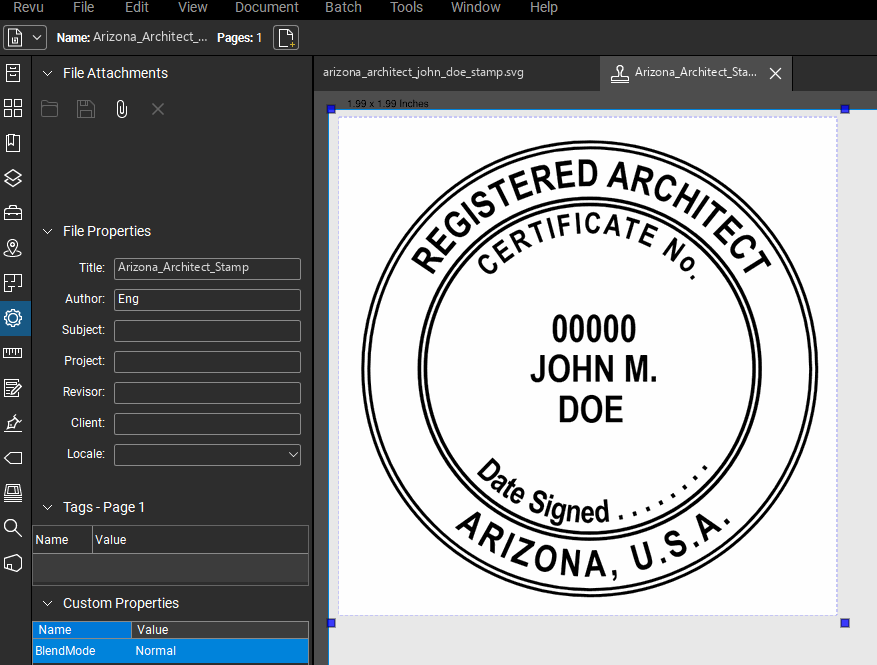
Task: Click the top-right blue resize handle
Action: point(845,109)
